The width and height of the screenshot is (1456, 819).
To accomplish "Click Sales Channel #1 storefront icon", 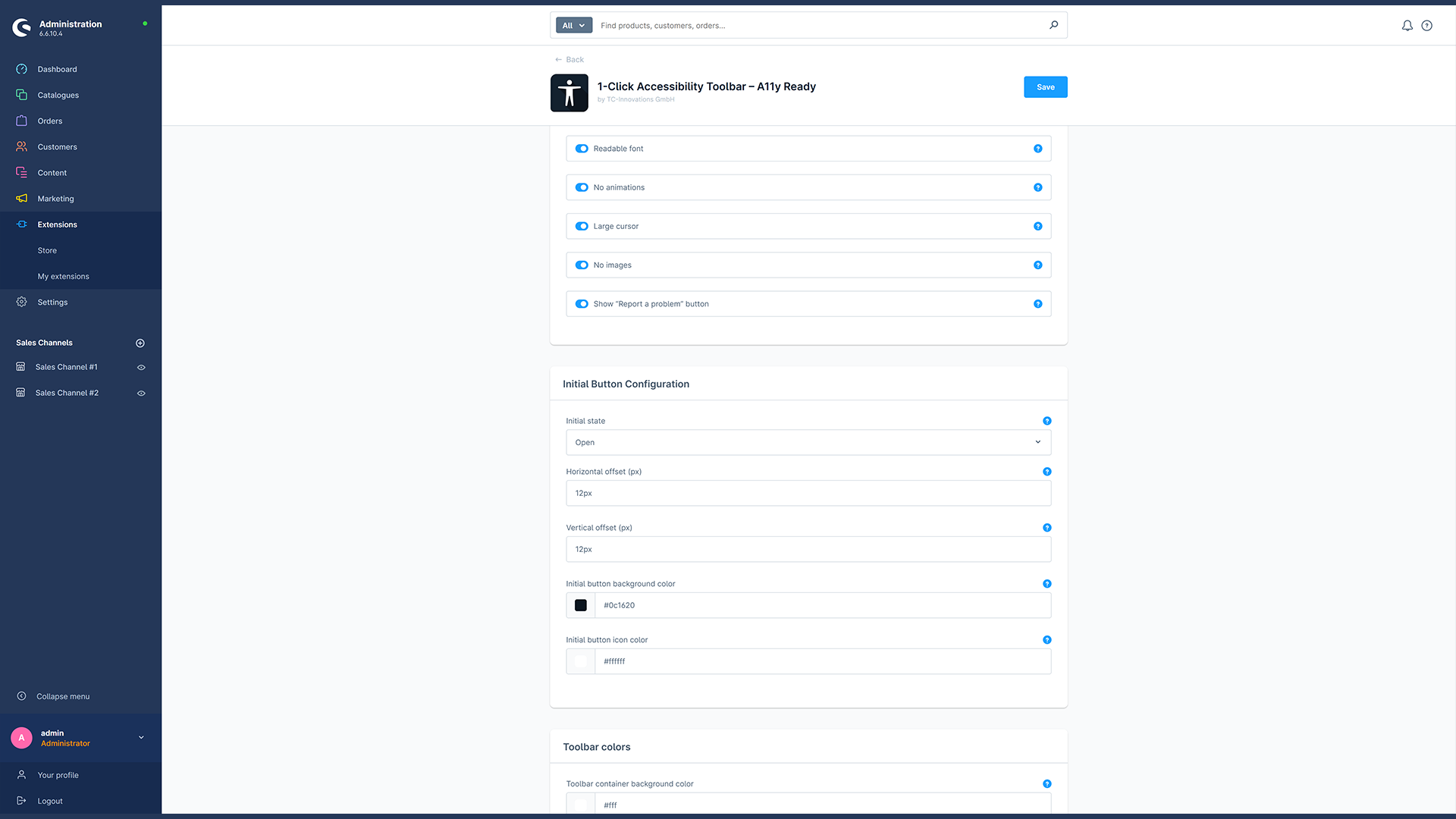I will [20, 367].
